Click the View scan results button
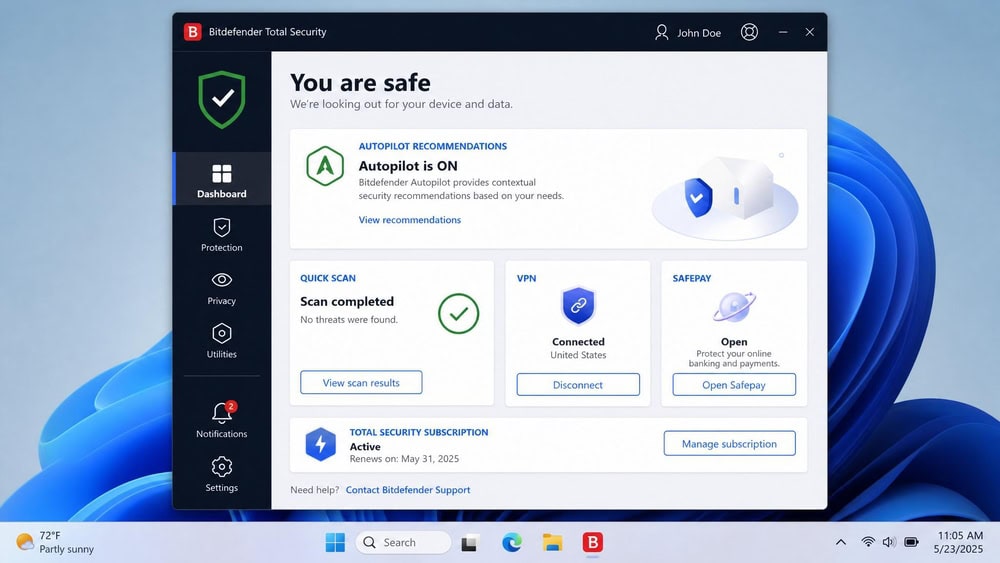Viewport: 1000px width, 563px height. 361,383
